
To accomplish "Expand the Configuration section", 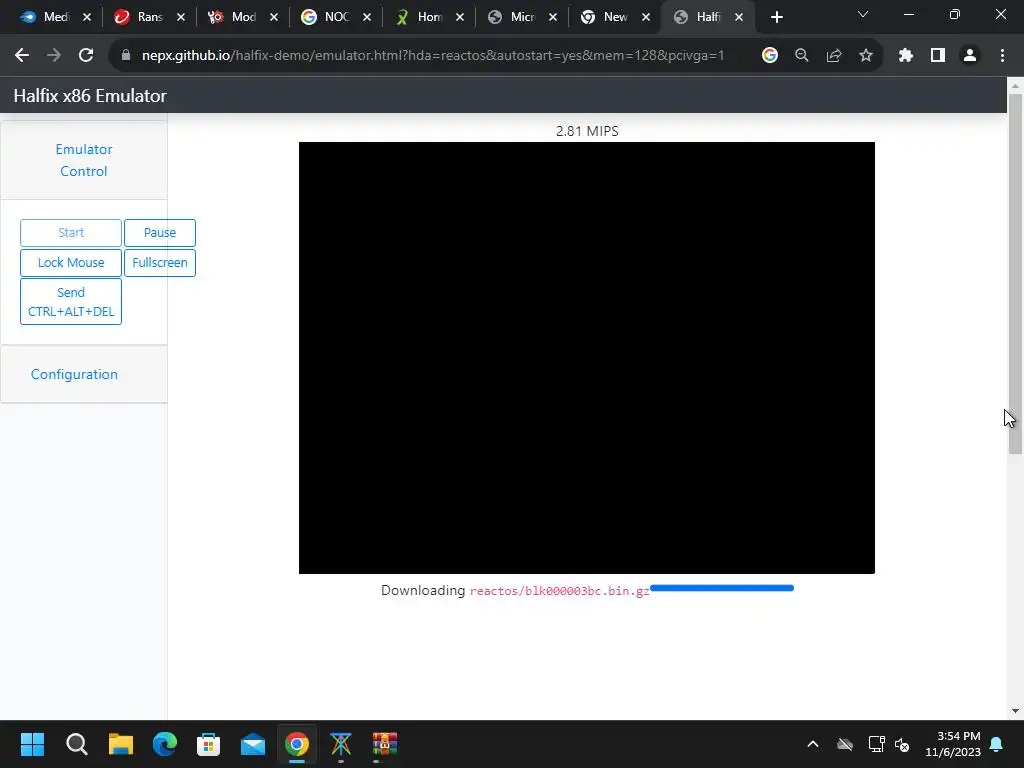I will coord(74,374).
